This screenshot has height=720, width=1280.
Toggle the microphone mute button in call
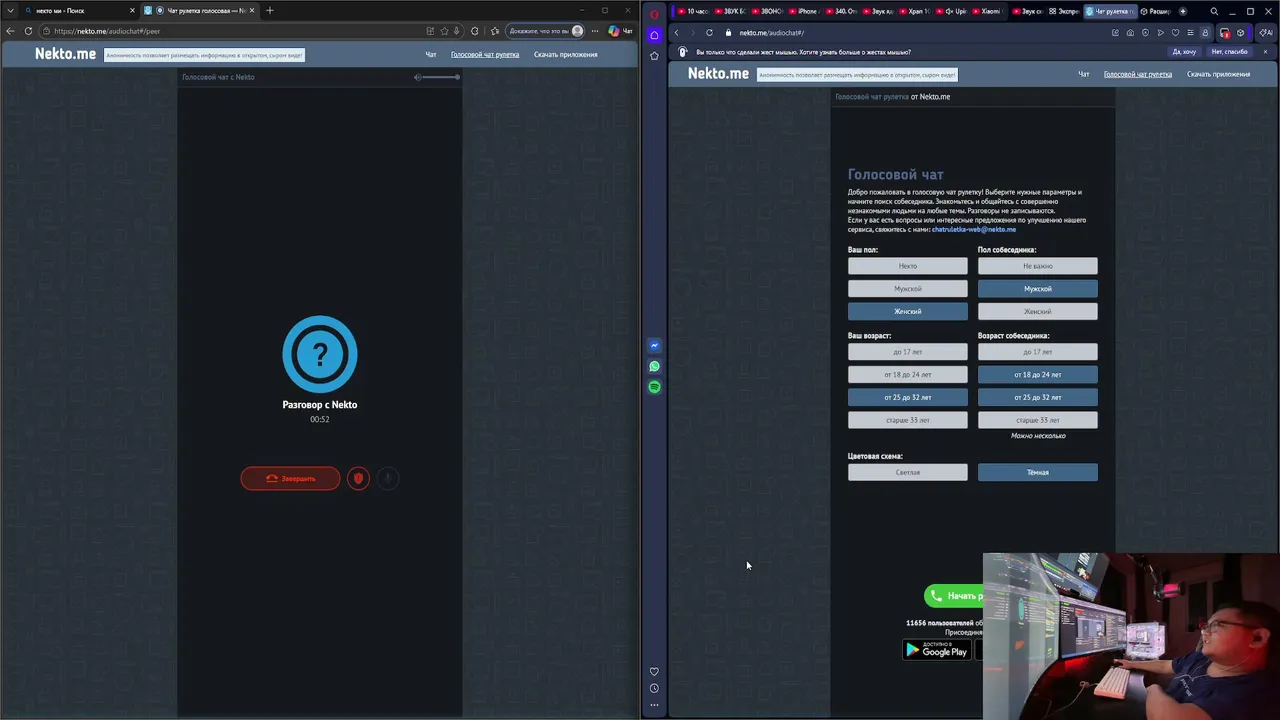[387, 478]
